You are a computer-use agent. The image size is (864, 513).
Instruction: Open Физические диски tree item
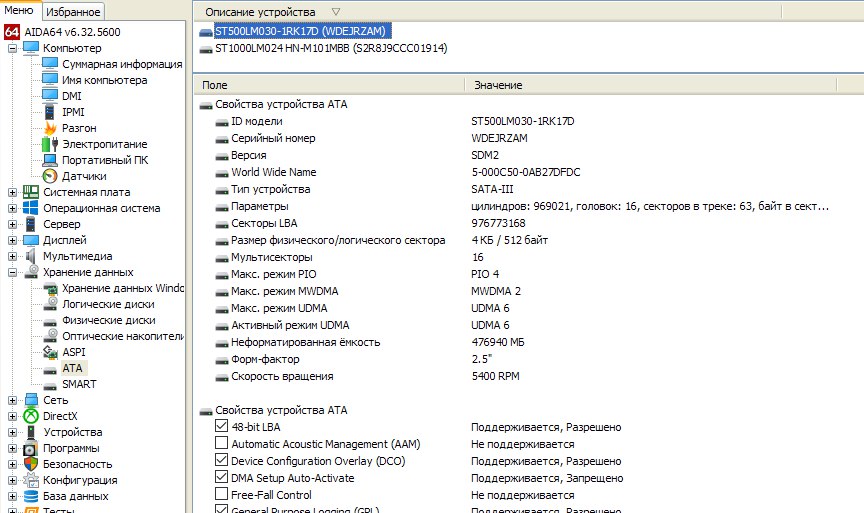pos(109,320)
